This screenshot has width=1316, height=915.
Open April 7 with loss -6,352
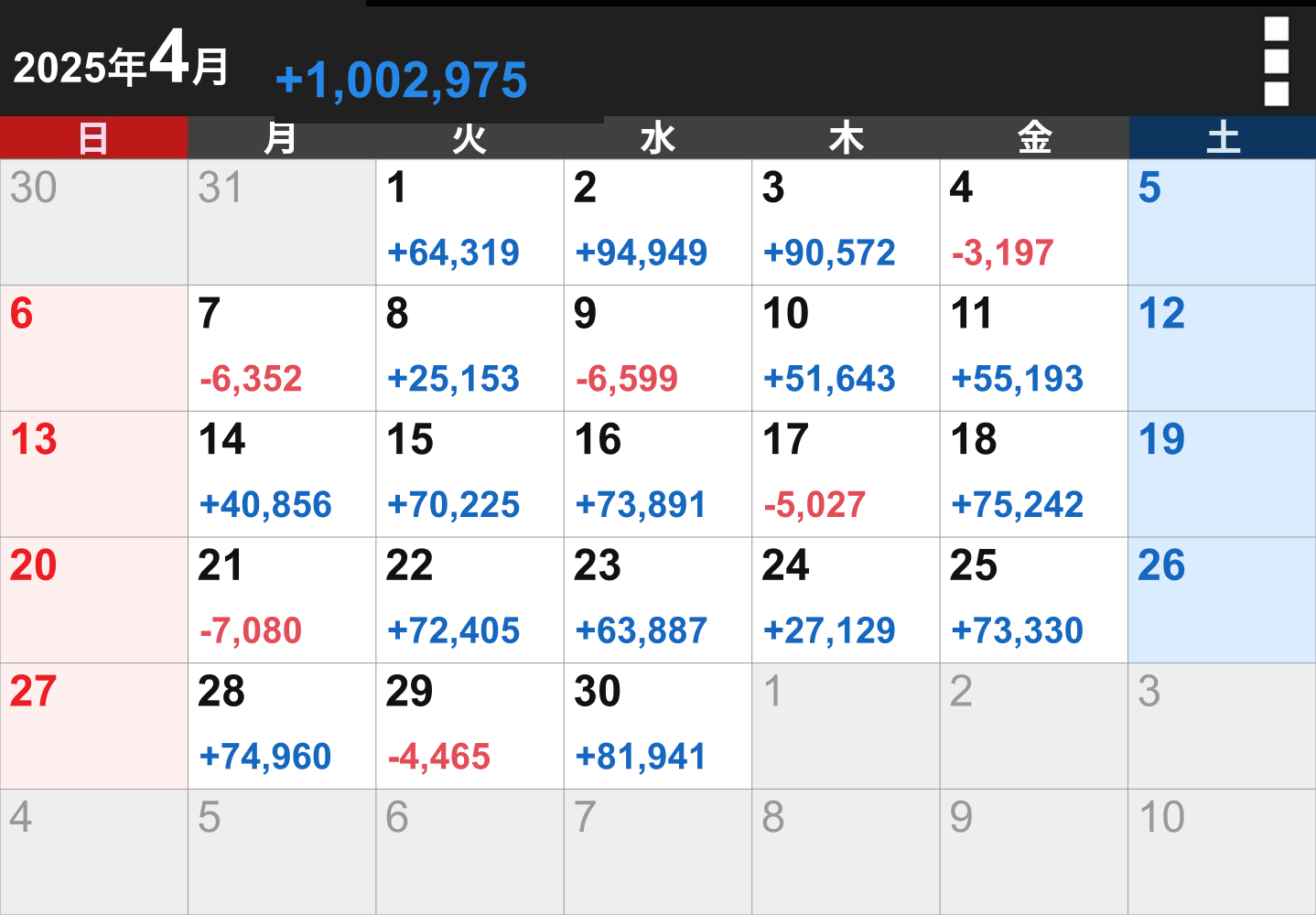(282, 349)
